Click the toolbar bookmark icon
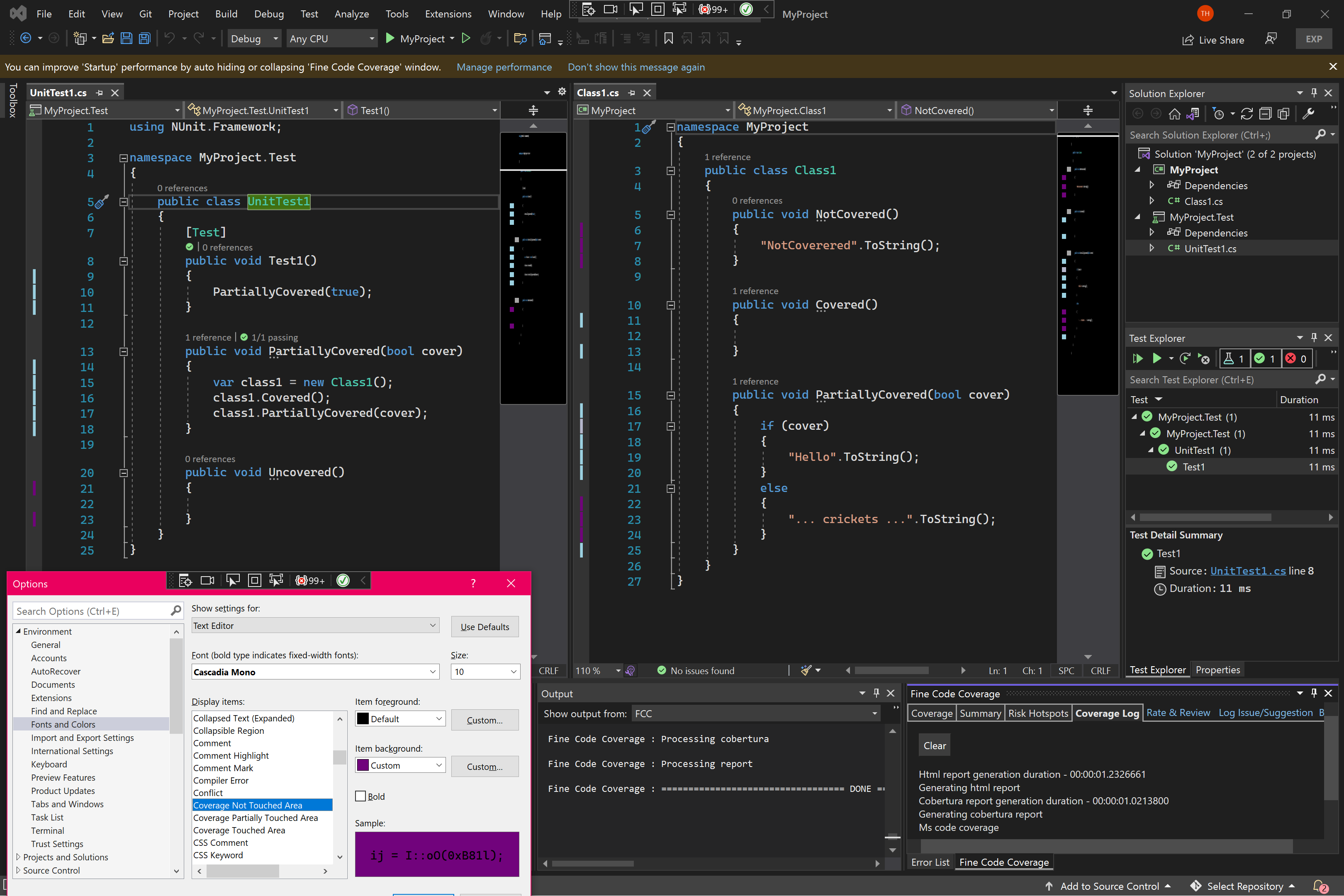 pyautogui.click(x=668, y=39)
